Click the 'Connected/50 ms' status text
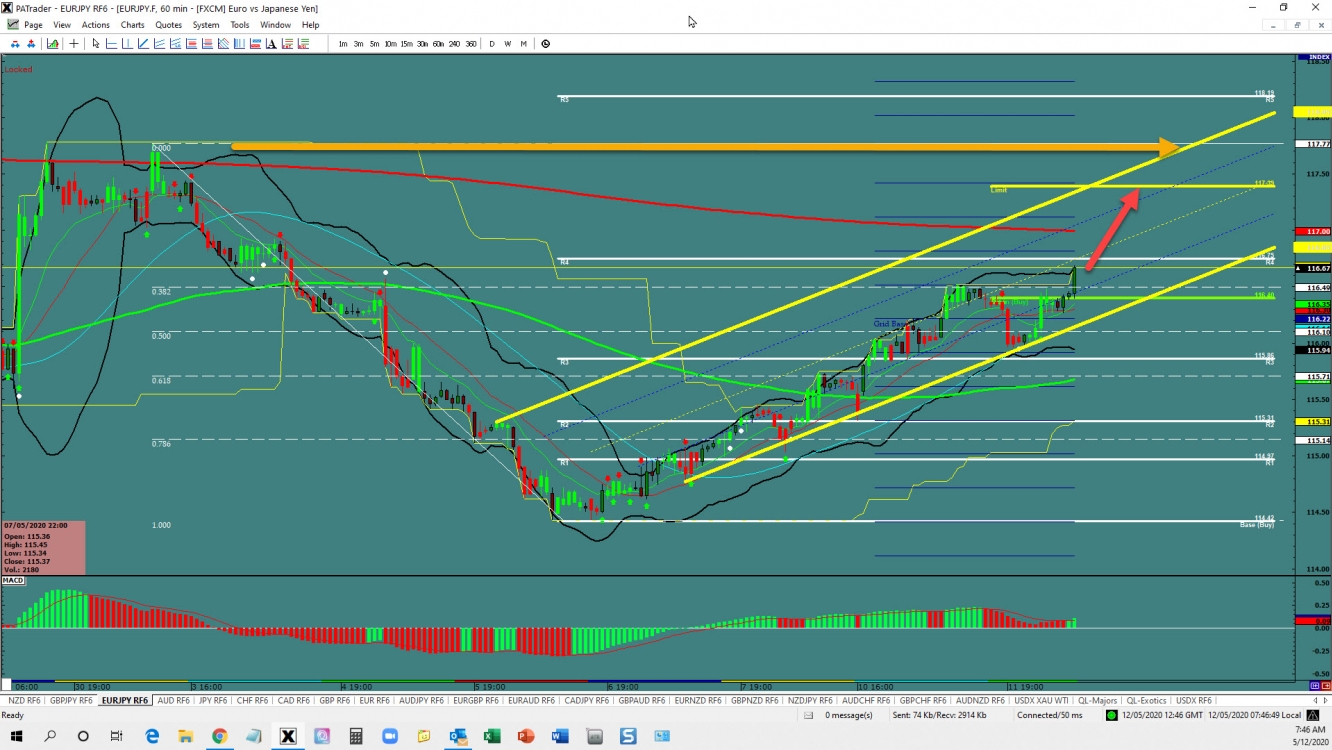The width and height of the screenshot is (1332, 750). point(1050,715)
